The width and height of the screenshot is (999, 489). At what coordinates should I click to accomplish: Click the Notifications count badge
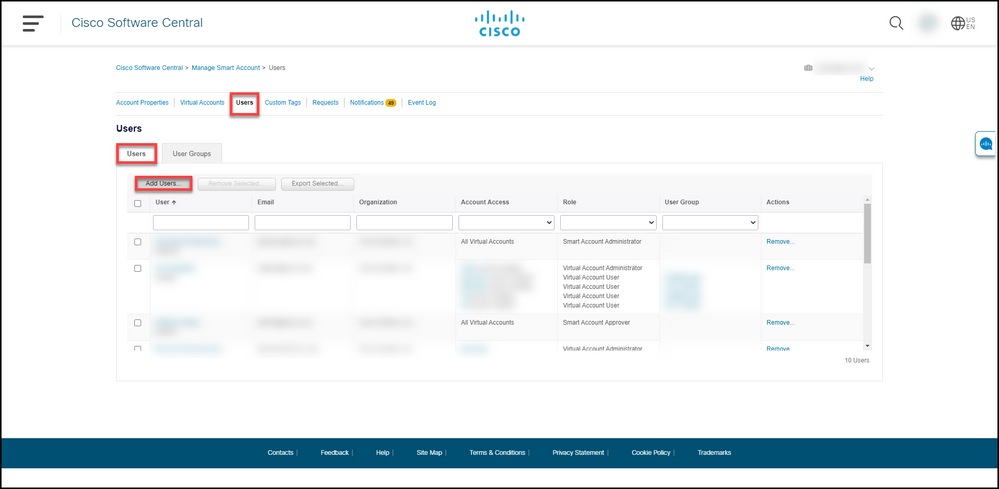point(391,103)
